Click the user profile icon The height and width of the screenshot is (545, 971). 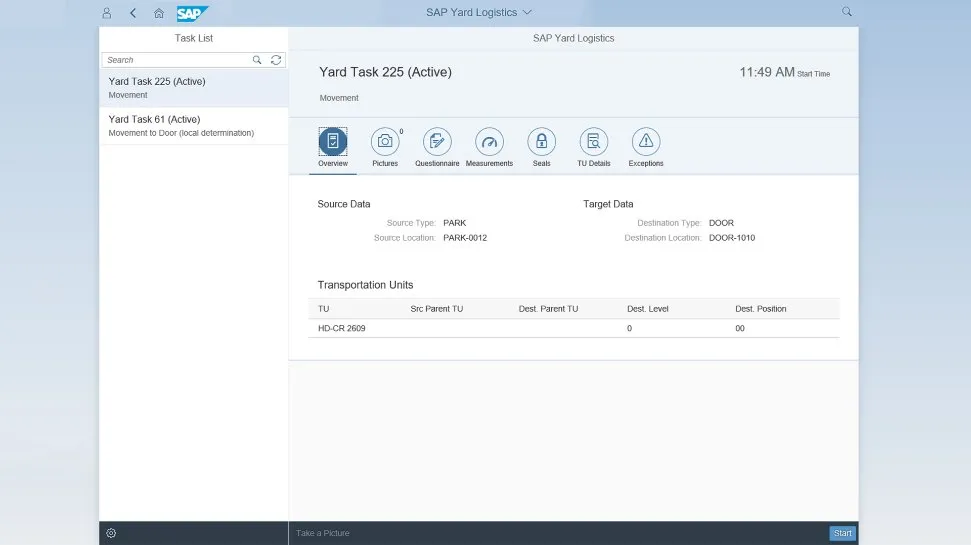pyautogui.click(x=107, y=13)
